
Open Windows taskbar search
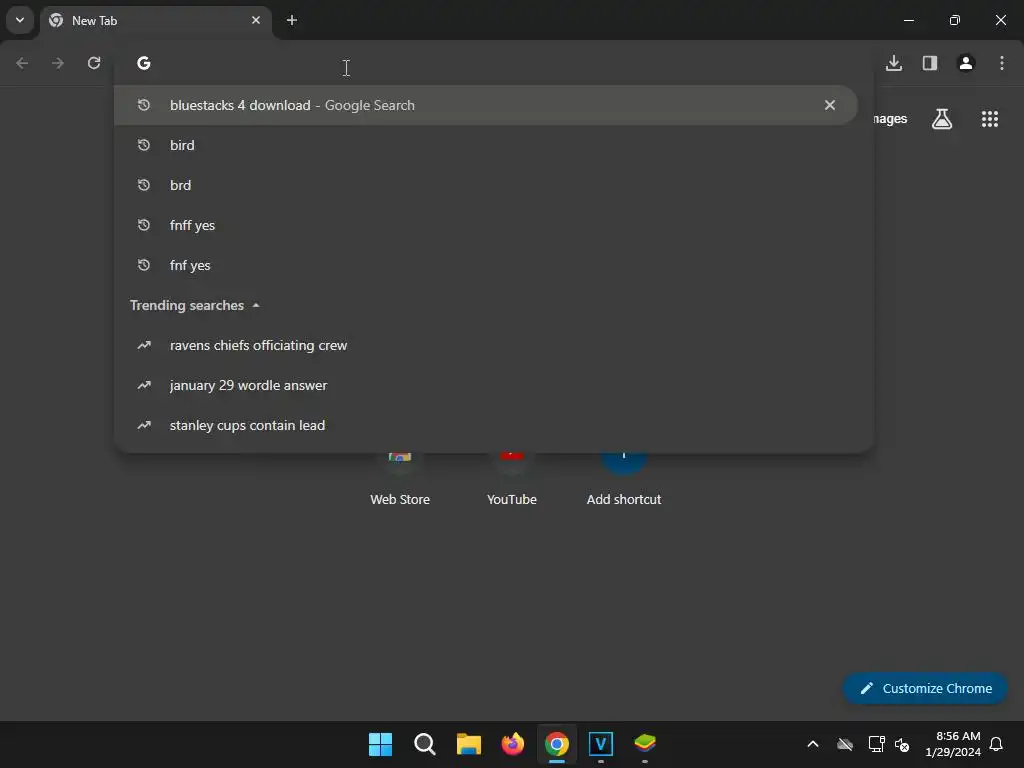424,744
